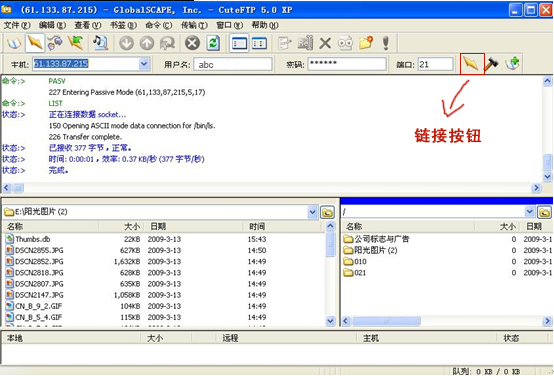Open the 窗口 menu
This screenshot has height=376, width=554.
(x=229, y=25)
